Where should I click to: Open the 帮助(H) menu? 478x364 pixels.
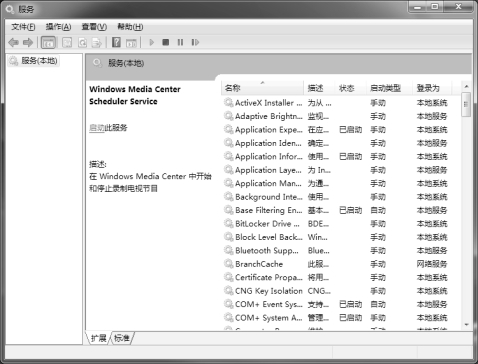click(x=130, y=27)
